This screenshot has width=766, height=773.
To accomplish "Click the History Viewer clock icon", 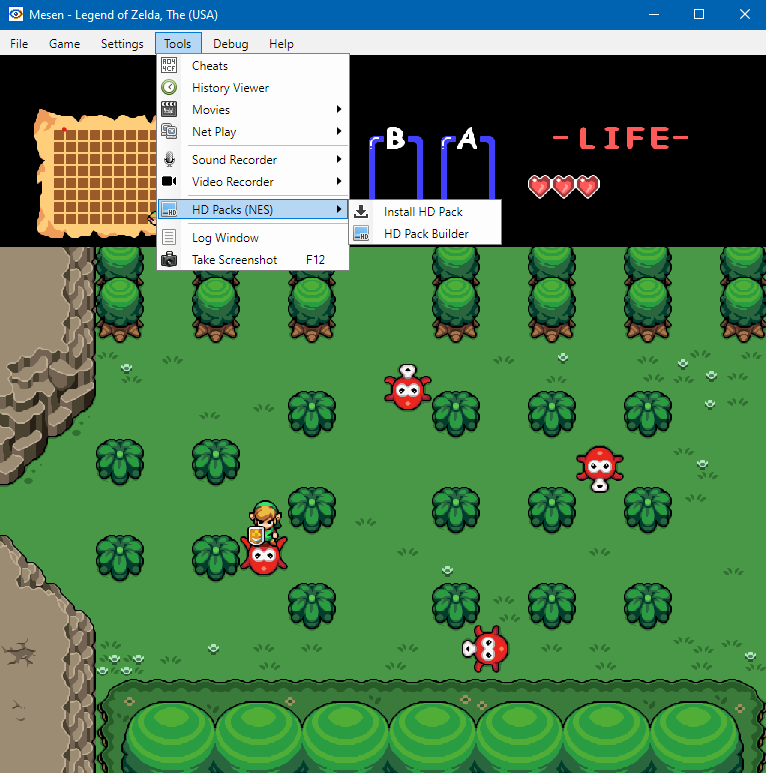I will [169, 87].
